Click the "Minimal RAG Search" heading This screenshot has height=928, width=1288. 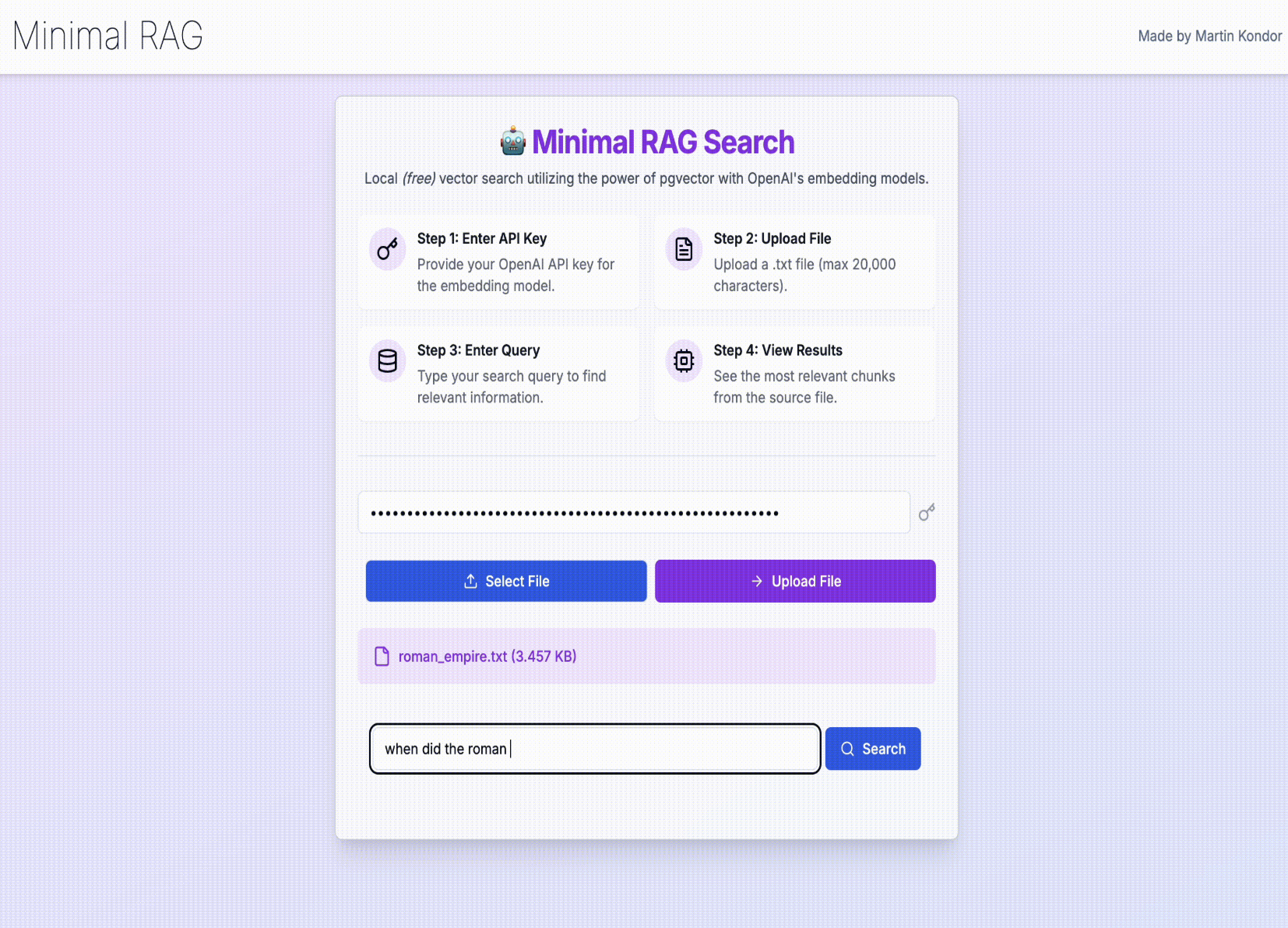click(x=663, y=142)
